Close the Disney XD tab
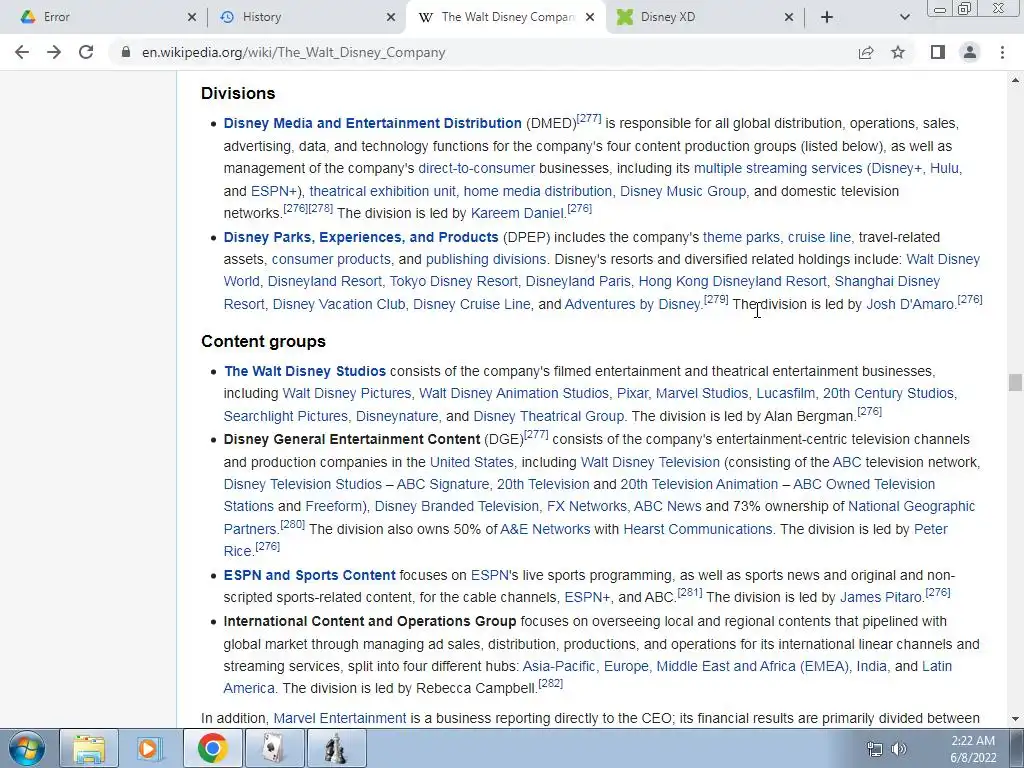The image size is (1024, 768). pyautogui.click(x=789, y=17)
